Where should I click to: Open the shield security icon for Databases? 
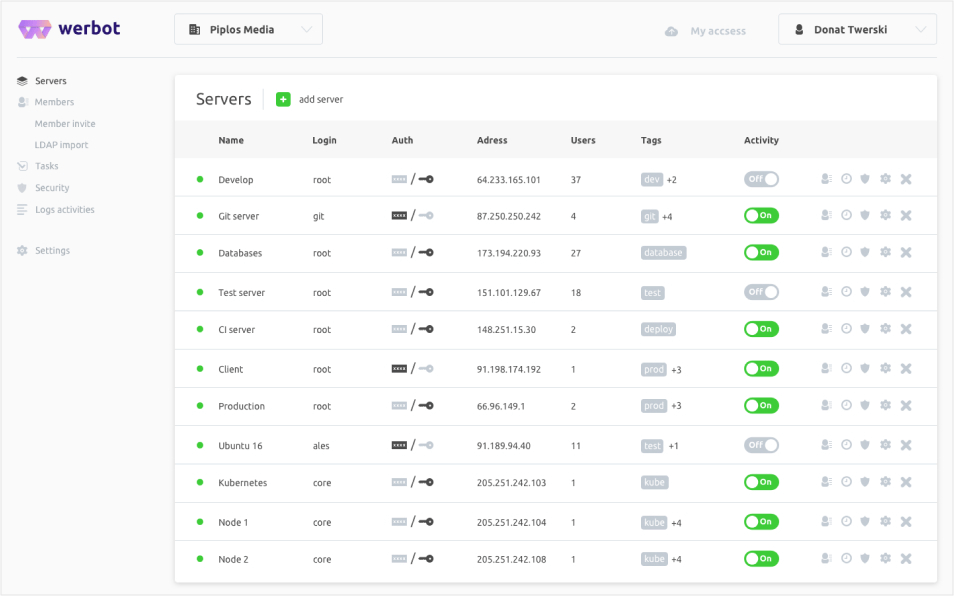tap(865, 253)
